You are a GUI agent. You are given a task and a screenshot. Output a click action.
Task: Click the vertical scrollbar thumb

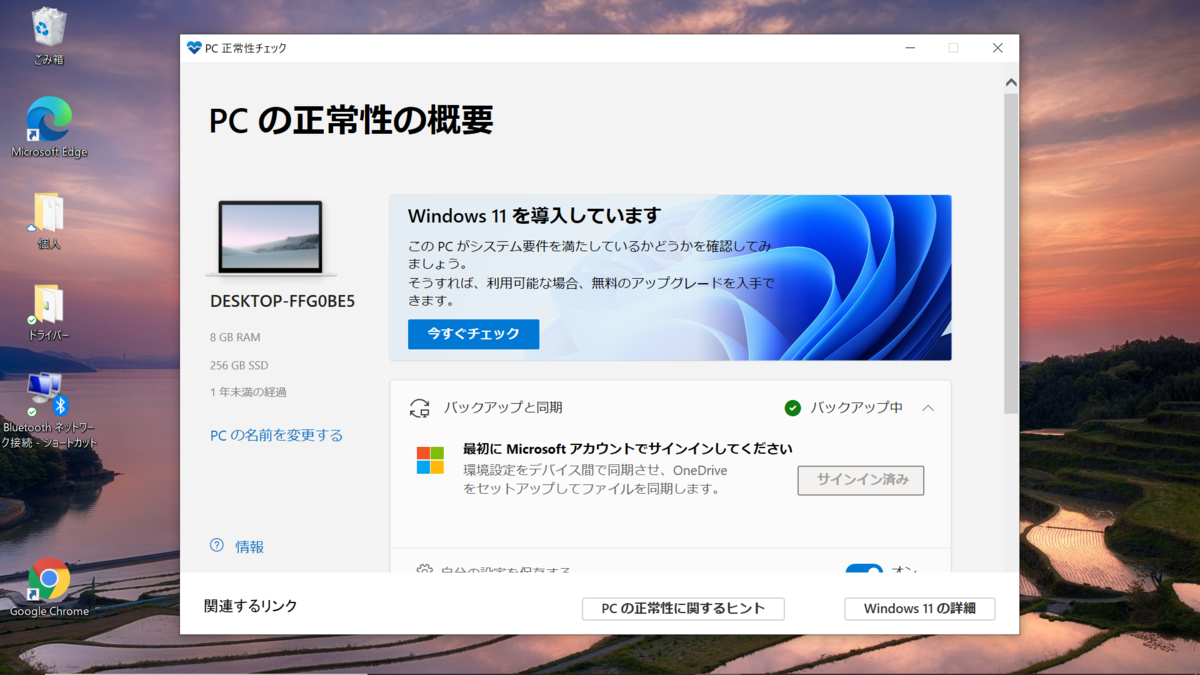point(1011,253)
